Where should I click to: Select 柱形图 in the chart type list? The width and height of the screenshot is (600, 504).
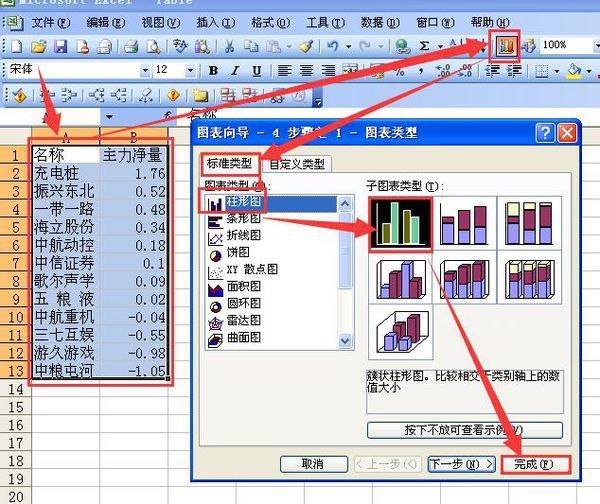click(x=271, y=204)
